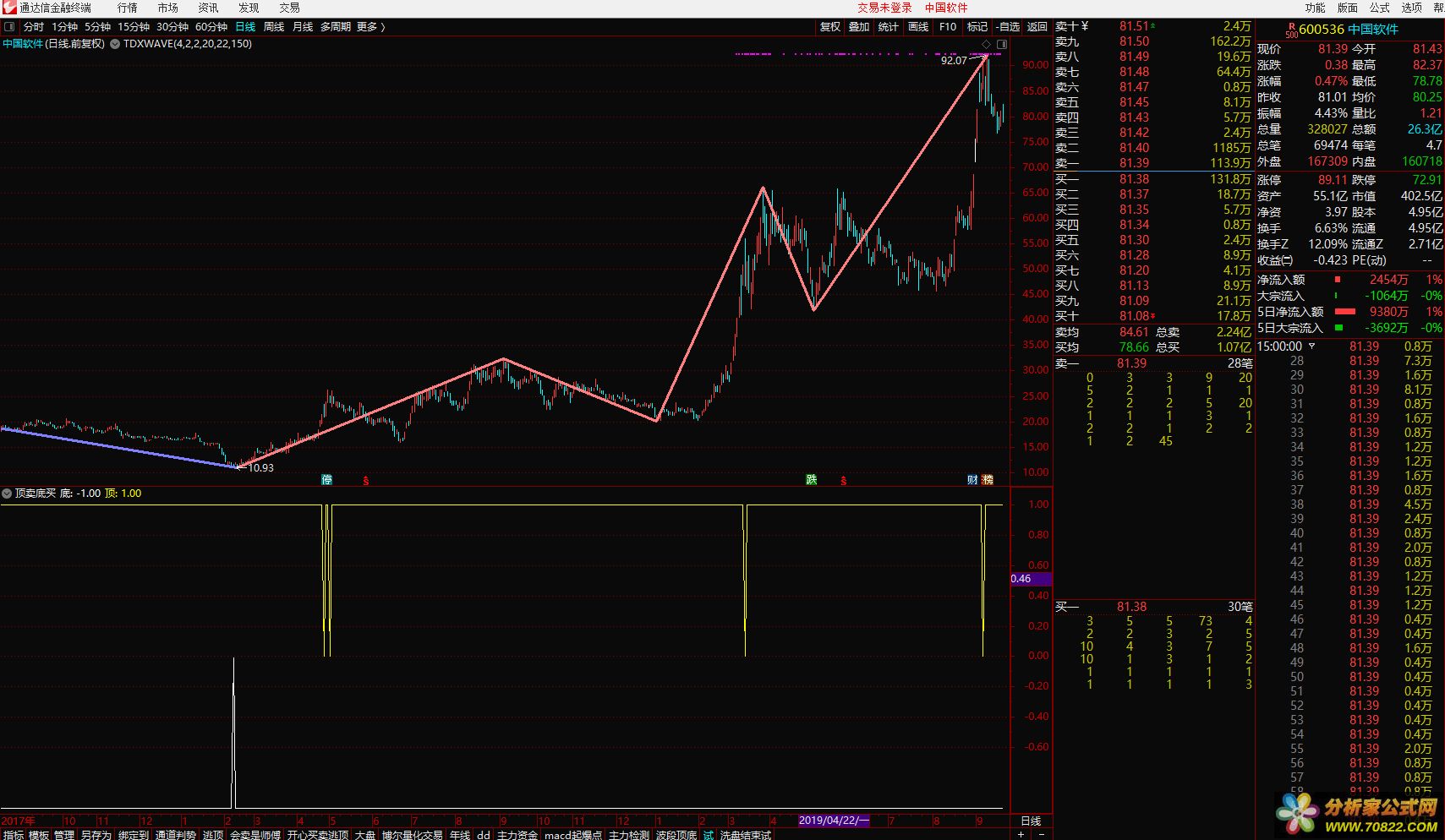The height and width of the screenshot is (840, 1445).
Task: Switch to 30分钟 period
Action: 172,27
